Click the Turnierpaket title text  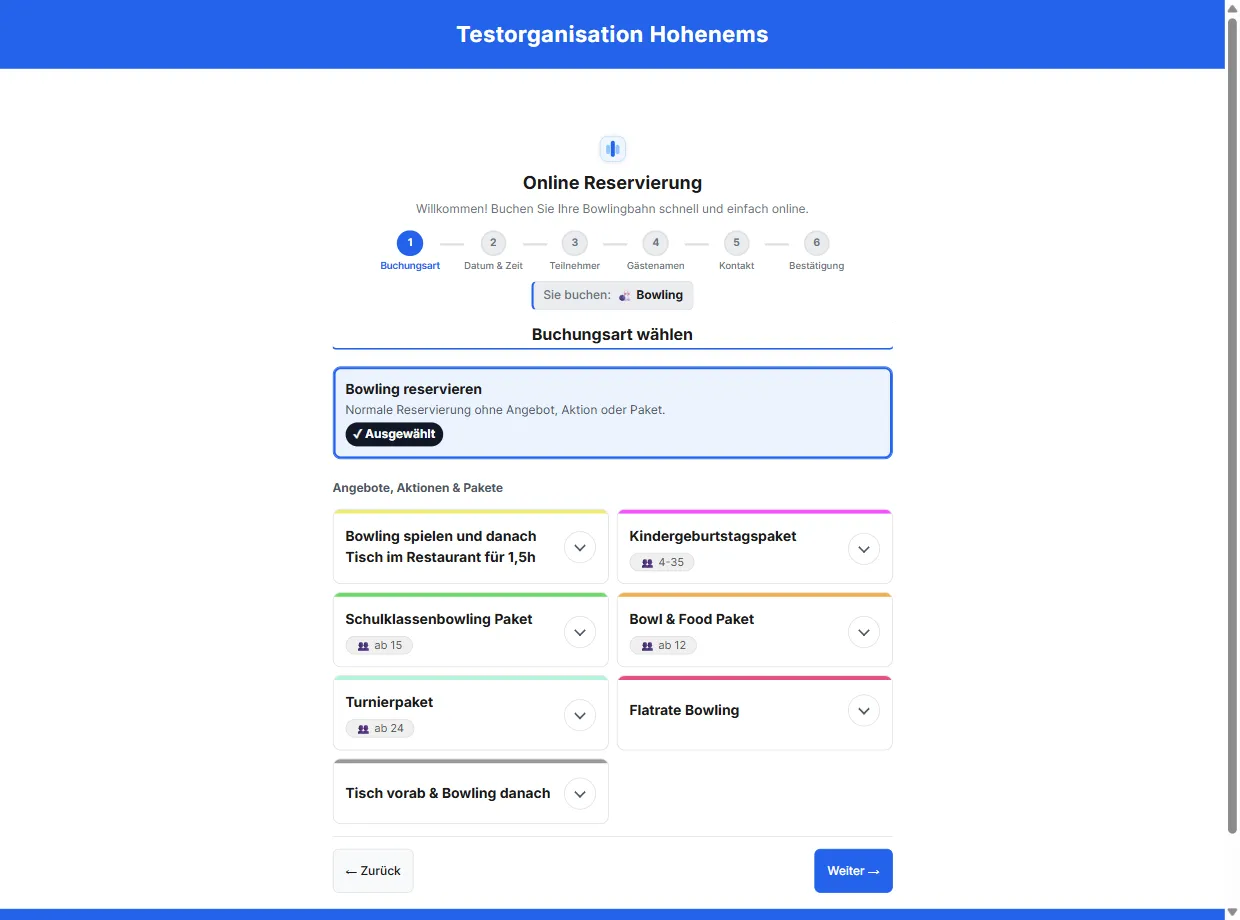pos(389,702)
